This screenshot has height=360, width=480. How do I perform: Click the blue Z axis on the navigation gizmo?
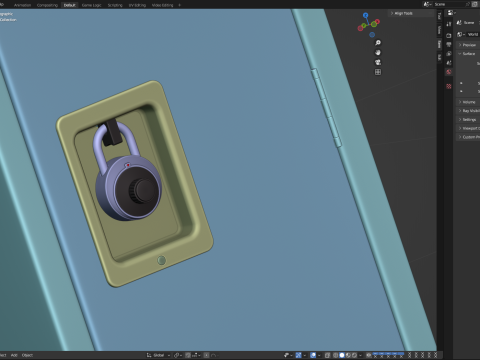(x=366, y=15)
